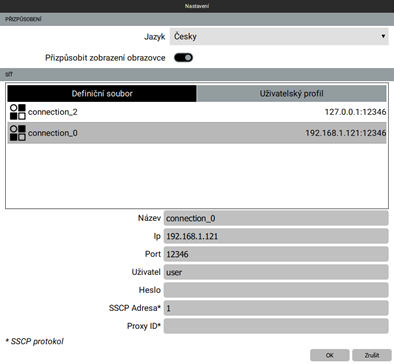
Task: Confirm settings with OK button
Action: [330, 355]
